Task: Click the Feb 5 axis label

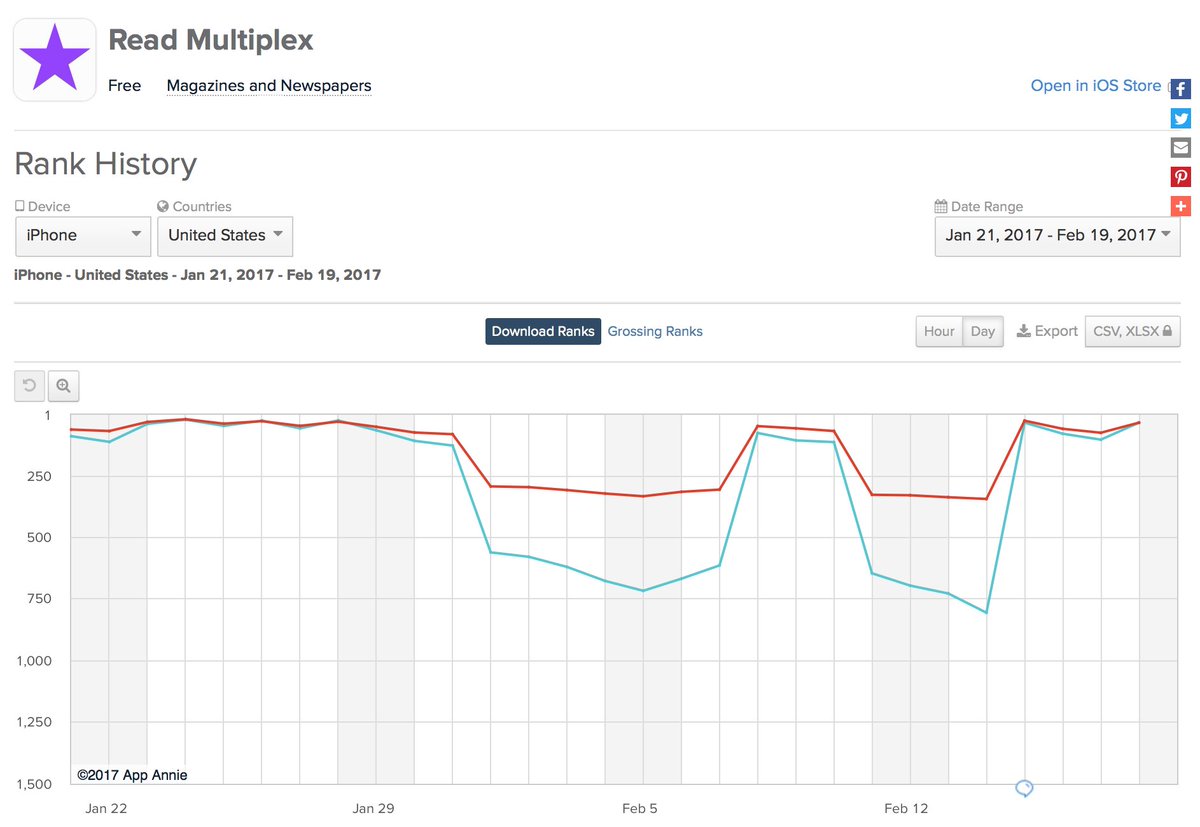Action: [x=640, y=808]
